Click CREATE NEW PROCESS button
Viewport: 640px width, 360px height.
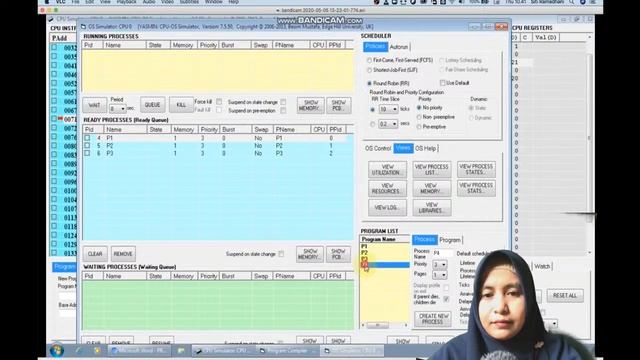tap(433, 319)
